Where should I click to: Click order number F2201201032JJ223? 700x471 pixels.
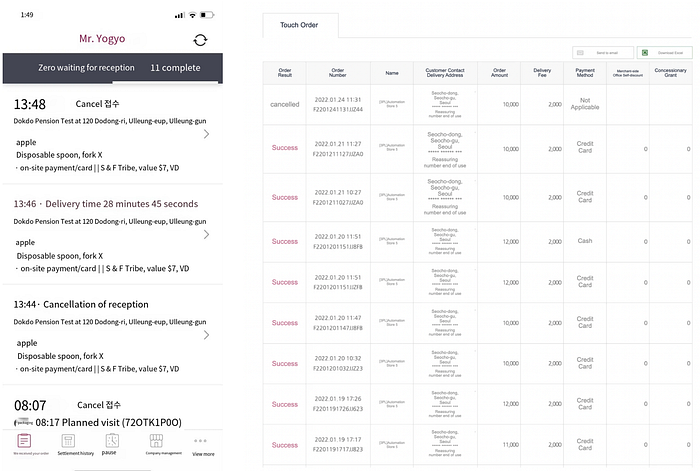338,369
